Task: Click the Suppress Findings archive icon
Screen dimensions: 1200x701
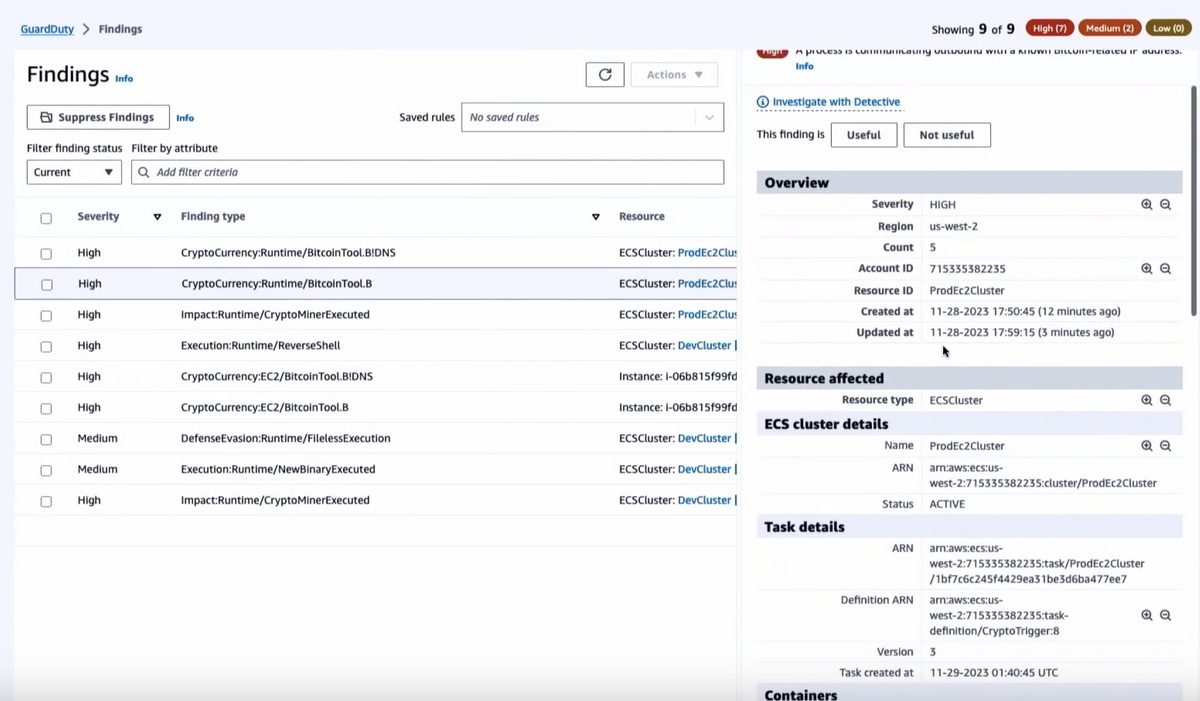Action: point(46,117)
